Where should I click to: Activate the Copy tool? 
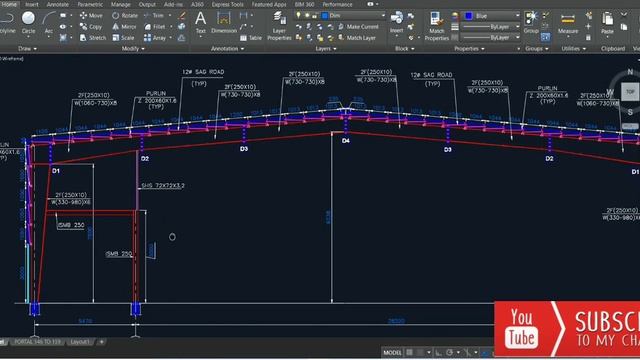coord(91,27)
